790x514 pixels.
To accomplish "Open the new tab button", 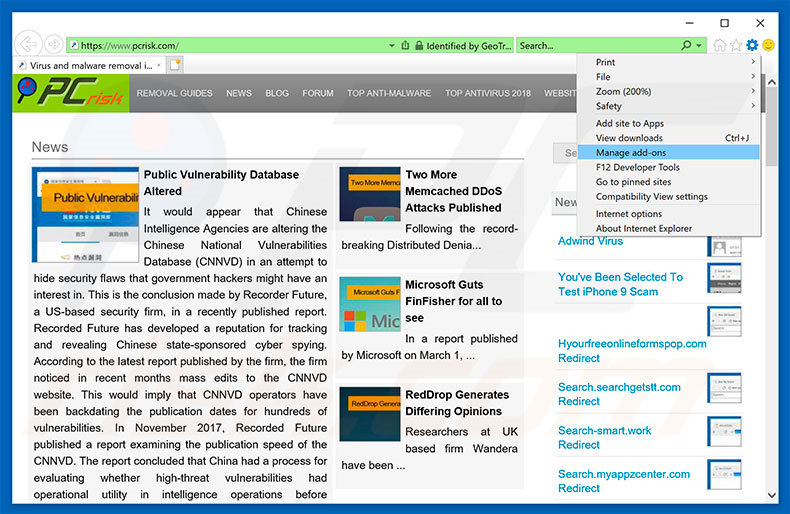I will pyautogui.click(x=176, y=65).
